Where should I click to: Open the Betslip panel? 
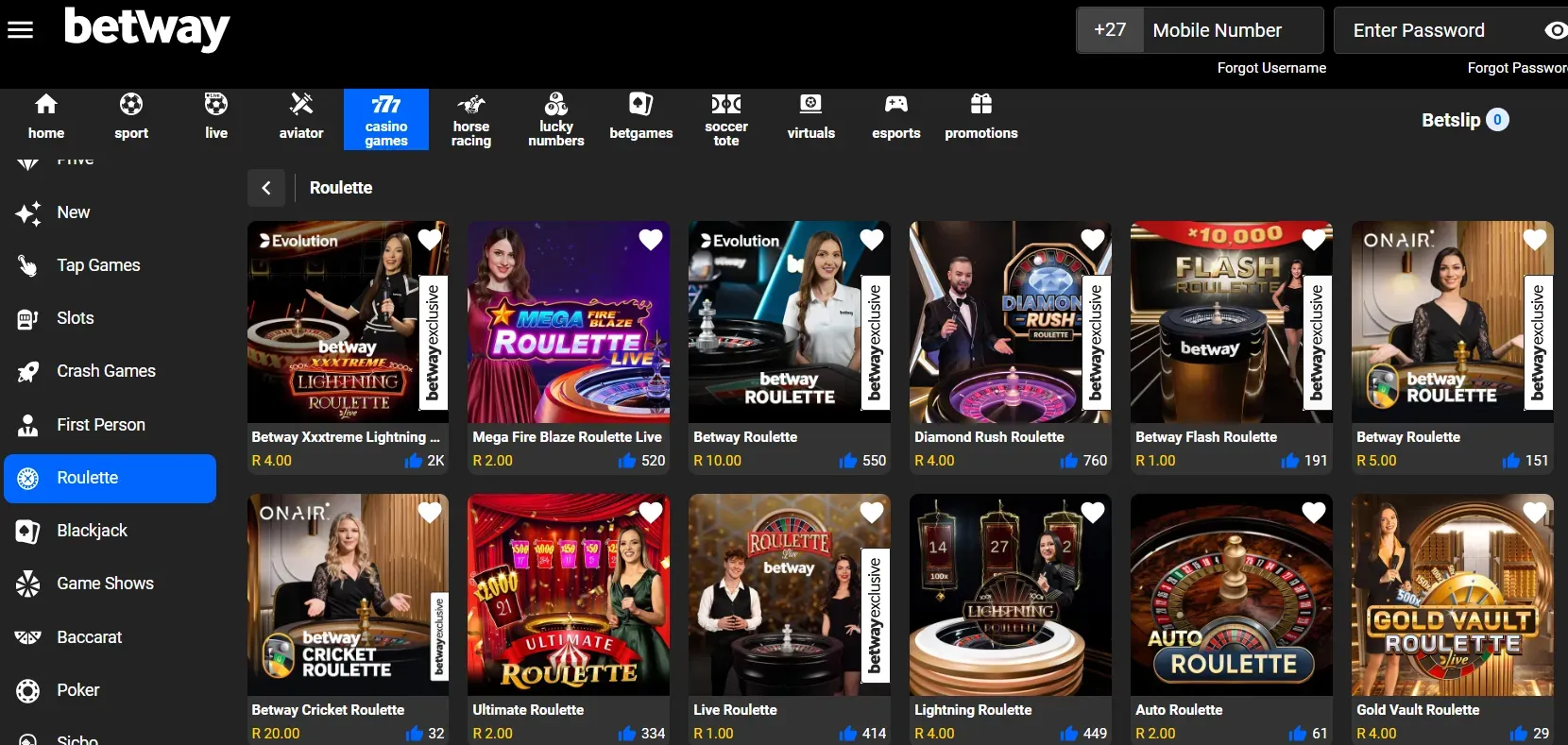pos(1465,120)
